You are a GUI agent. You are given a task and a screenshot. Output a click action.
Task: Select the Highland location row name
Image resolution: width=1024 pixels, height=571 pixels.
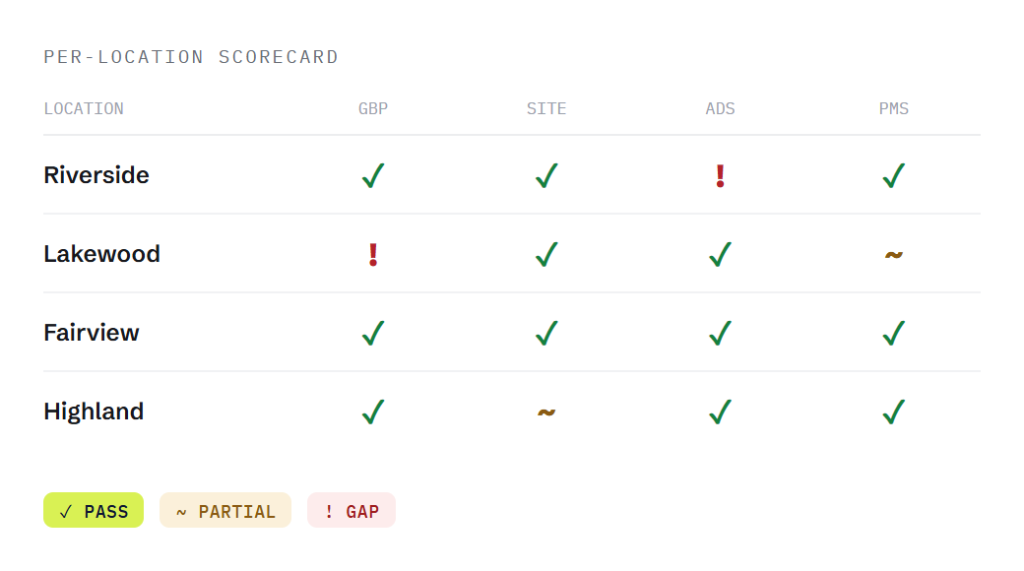pyautogui.click(x=93, y=412)
